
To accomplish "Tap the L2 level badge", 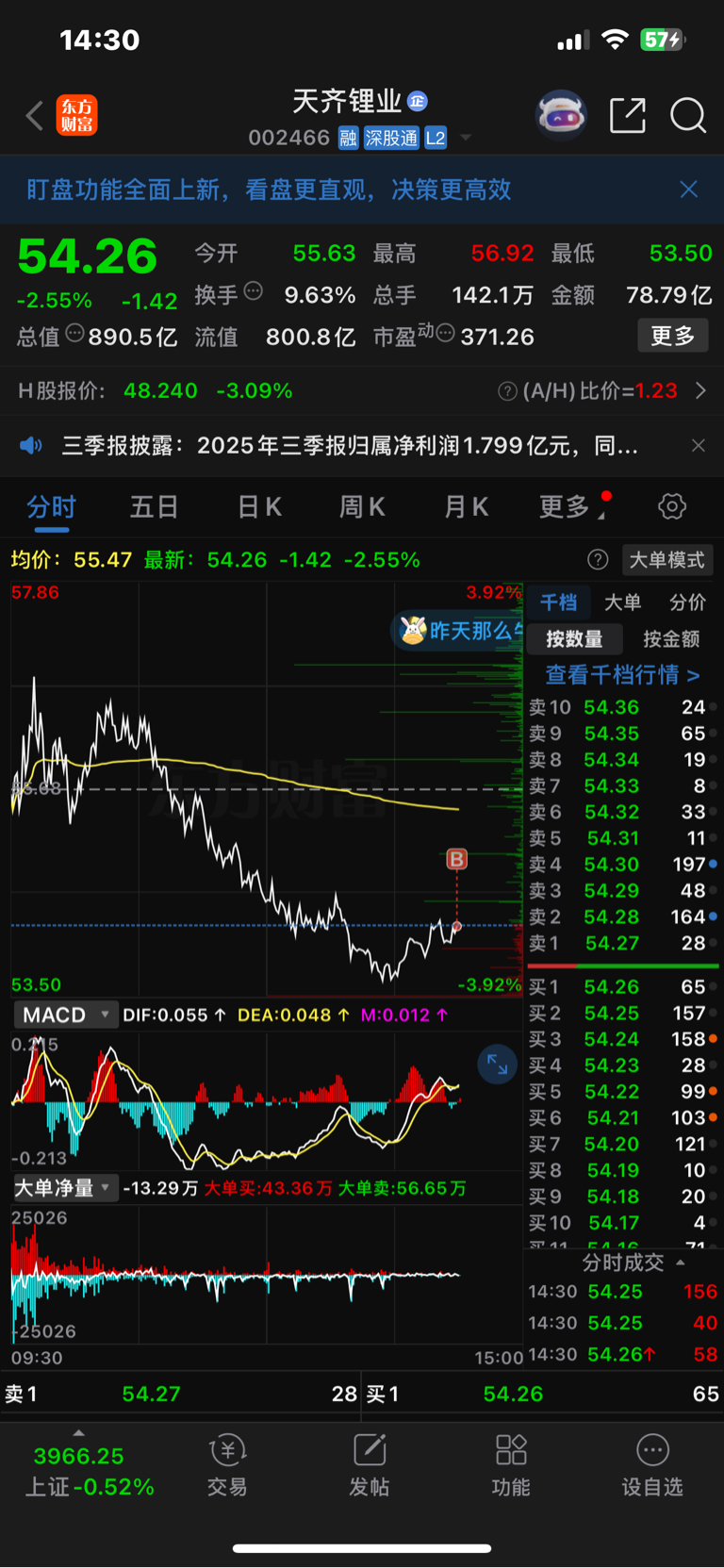I will (436, 138).
